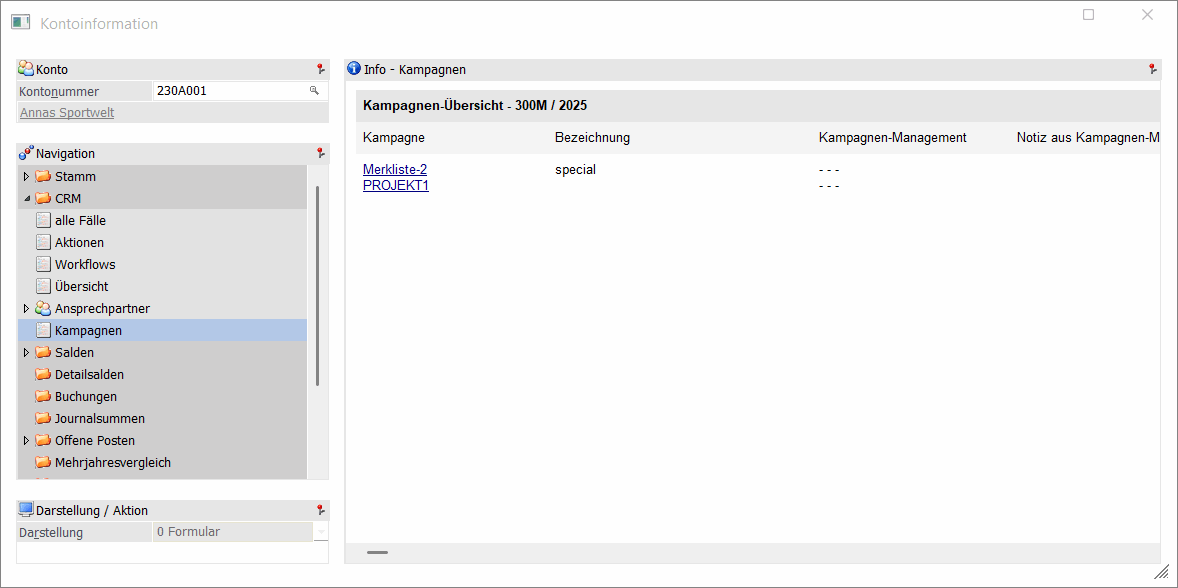The width and height of the screenshot is (1178, 588).
Task: Open the Darstellung dropdown arrow
Action: coord(322,532)
